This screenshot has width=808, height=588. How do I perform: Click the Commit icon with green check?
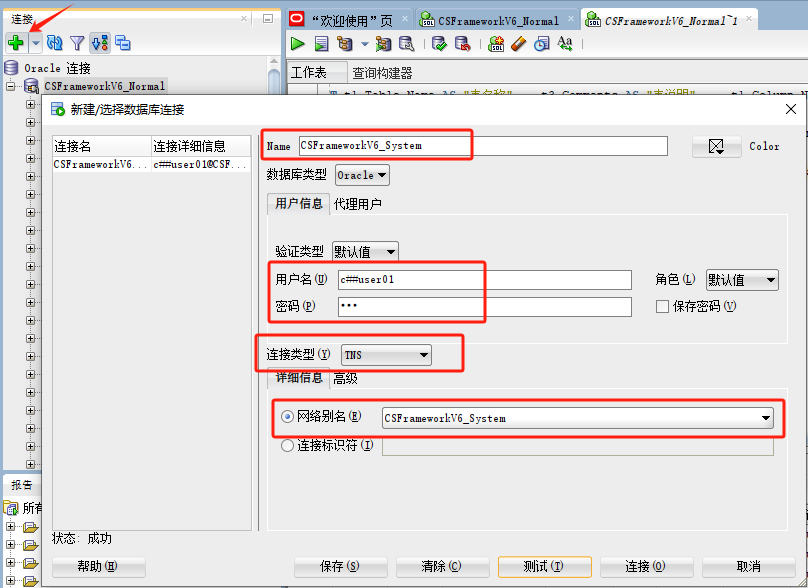tap(440, 44)
